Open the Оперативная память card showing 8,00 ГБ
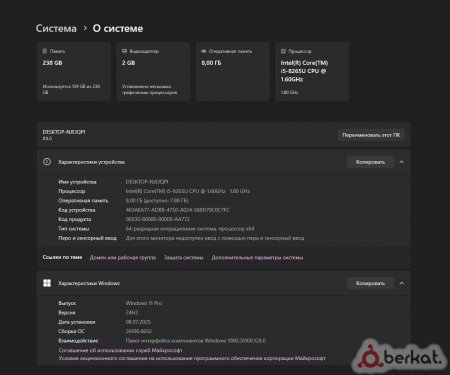This screenshot has width=450, height=375. pyautogui.click(x=232, y=71)
